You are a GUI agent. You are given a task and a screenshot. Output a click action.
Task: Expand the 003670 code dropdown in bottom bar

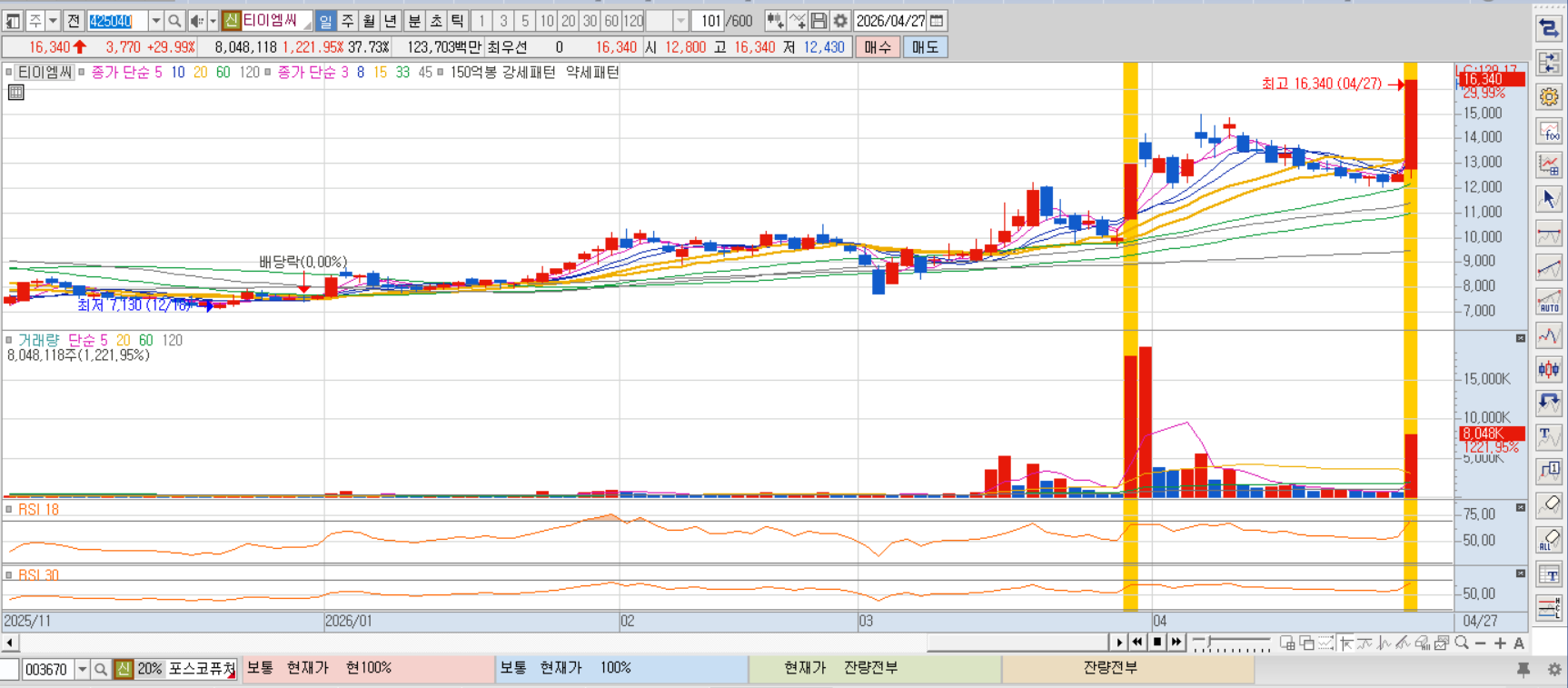click(x=82, y=669)
